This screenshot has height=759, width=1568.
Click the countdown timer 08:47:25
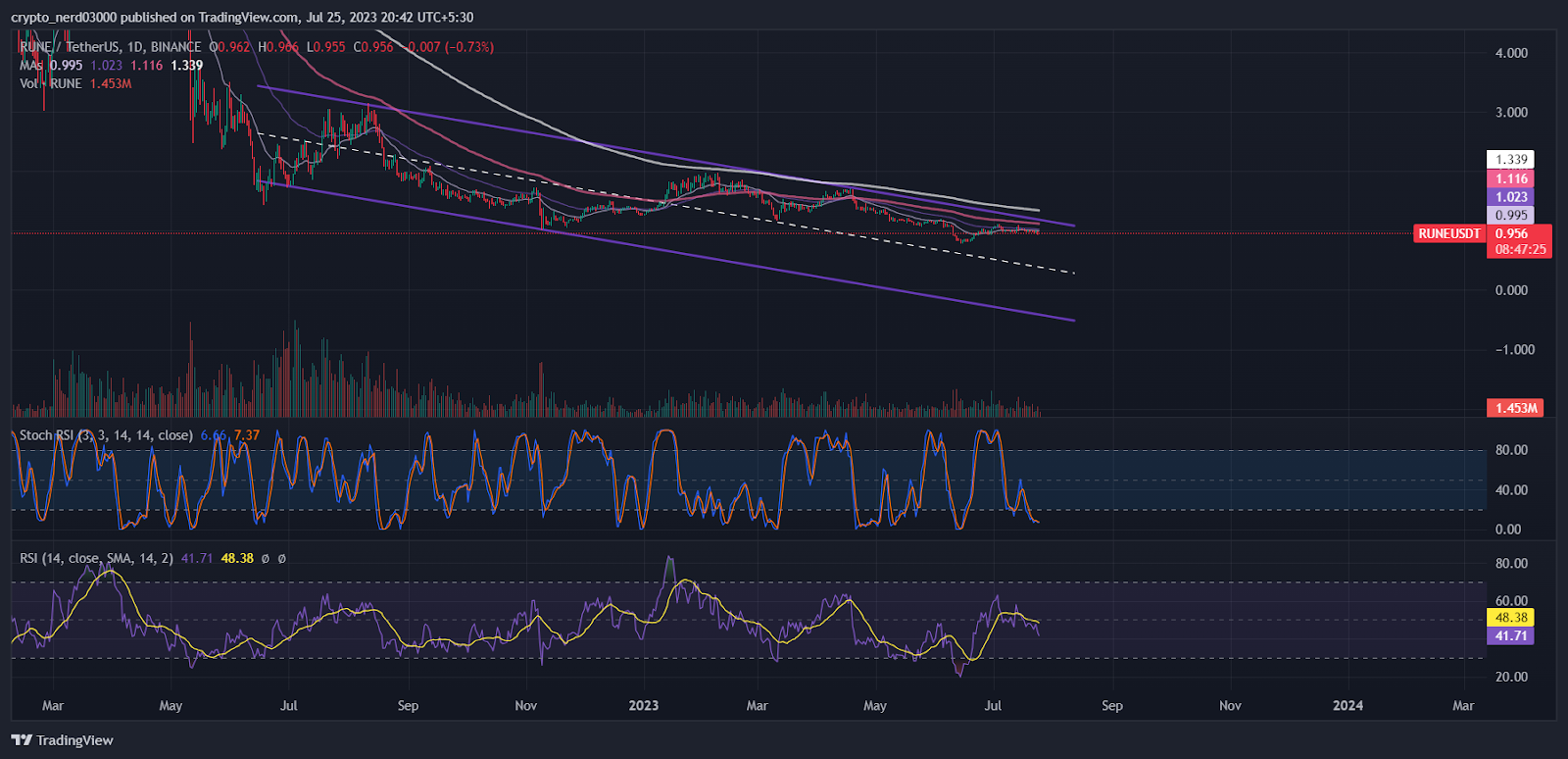click(1520, 250)
